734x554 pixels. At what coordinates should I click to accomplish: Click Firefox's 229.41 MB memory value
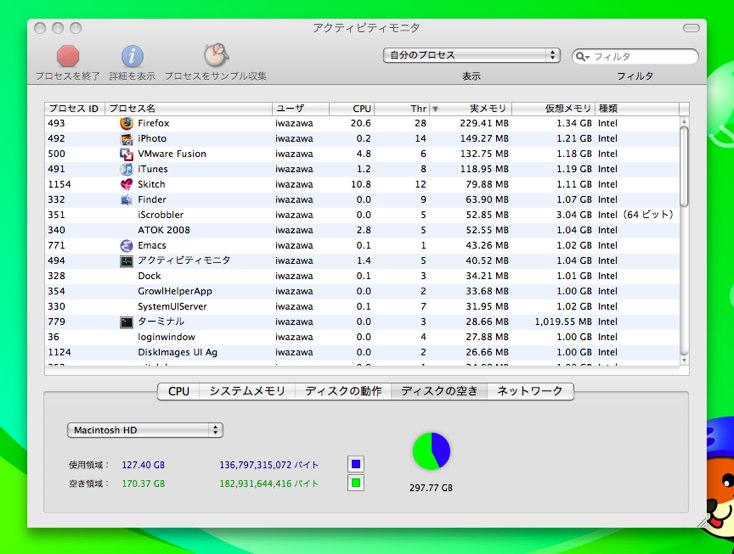point(484,124)
